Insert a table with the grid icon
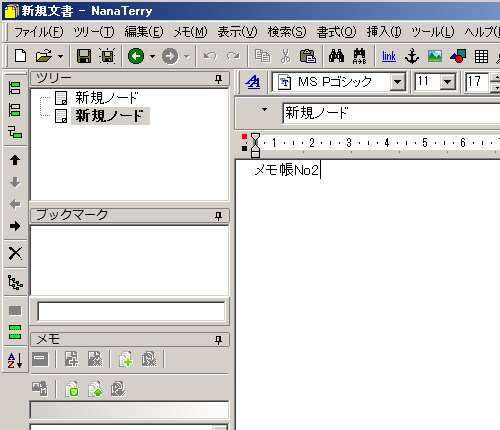 click(x=481, y=56)
